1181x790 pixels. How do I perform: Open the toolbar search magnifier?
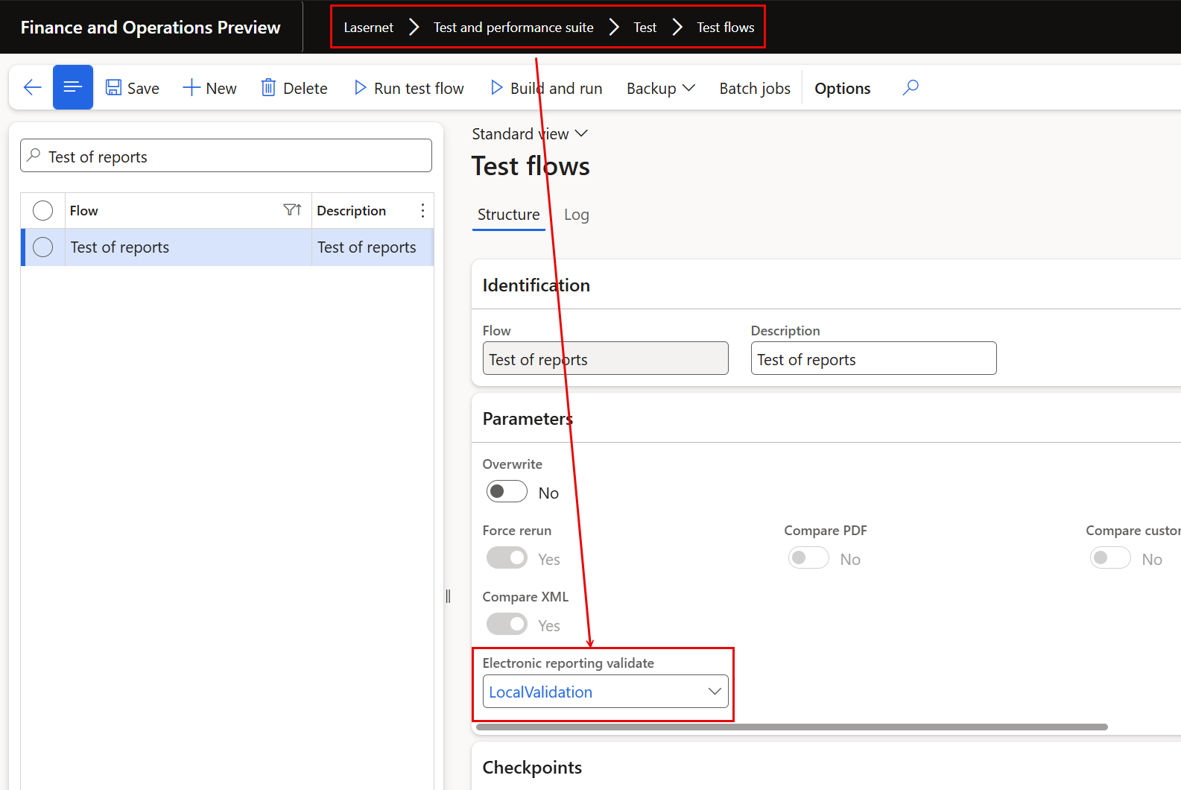pos(911,87)
